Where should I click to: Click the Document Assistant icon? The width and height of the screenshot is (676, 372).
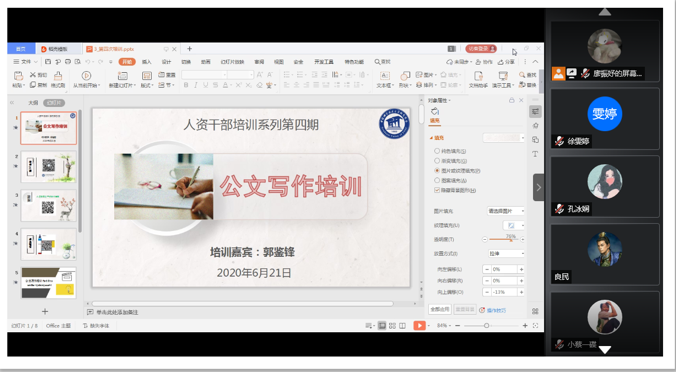tap(478, 76)
